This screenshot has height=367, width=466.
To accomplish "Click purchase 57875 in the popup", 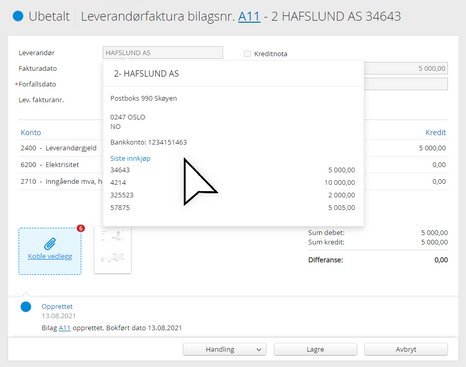I will [x=120, y=208].
